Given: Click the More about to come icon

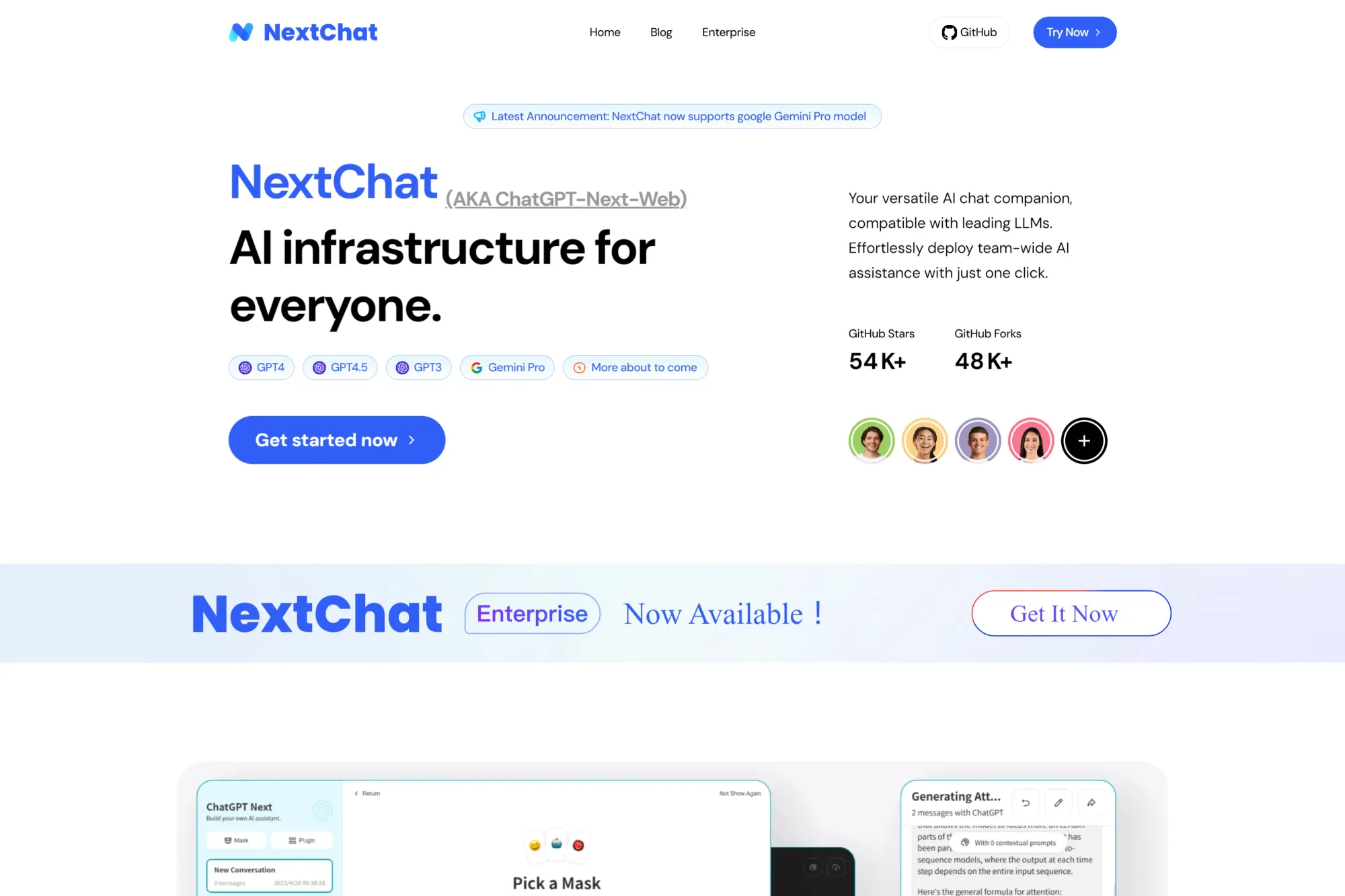Looking at the screenshot, I should 579,367.
